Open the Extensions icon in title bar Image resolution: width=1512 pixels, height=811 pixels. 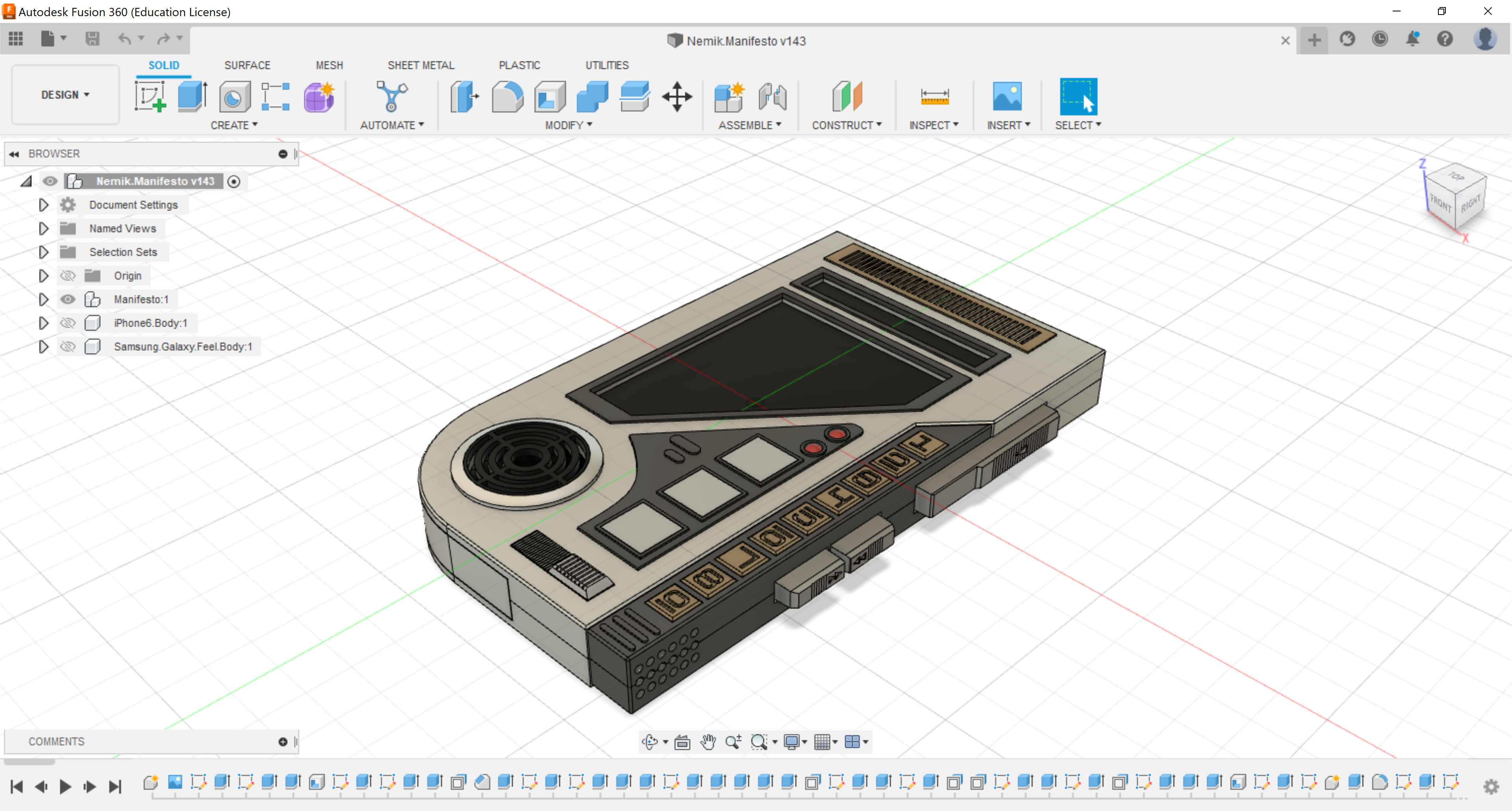click(1347, 39)
